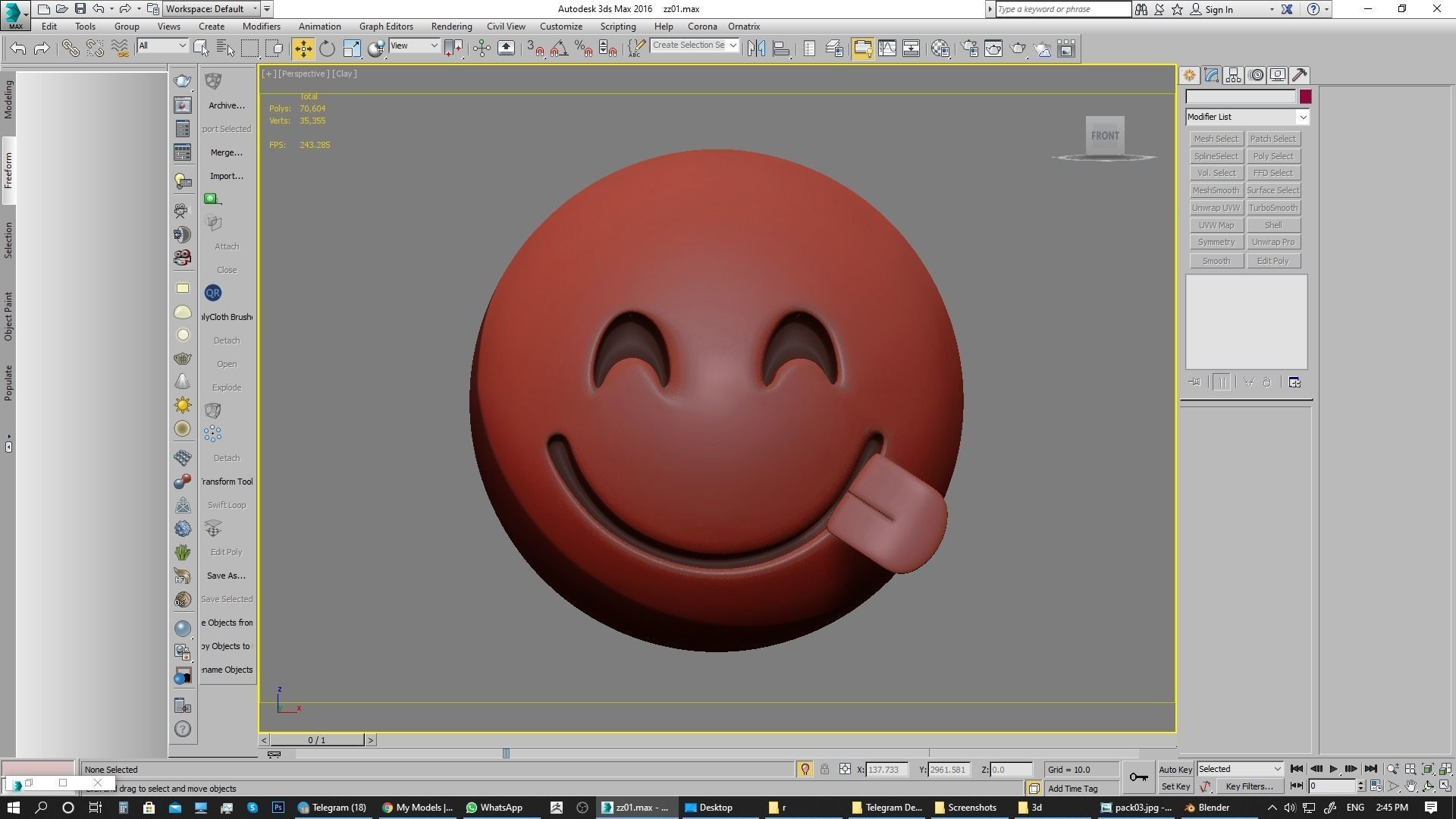Viewport: 1456px width, 819px height.
Task: Open the Workspace Default dropdown
Action: 212,9
